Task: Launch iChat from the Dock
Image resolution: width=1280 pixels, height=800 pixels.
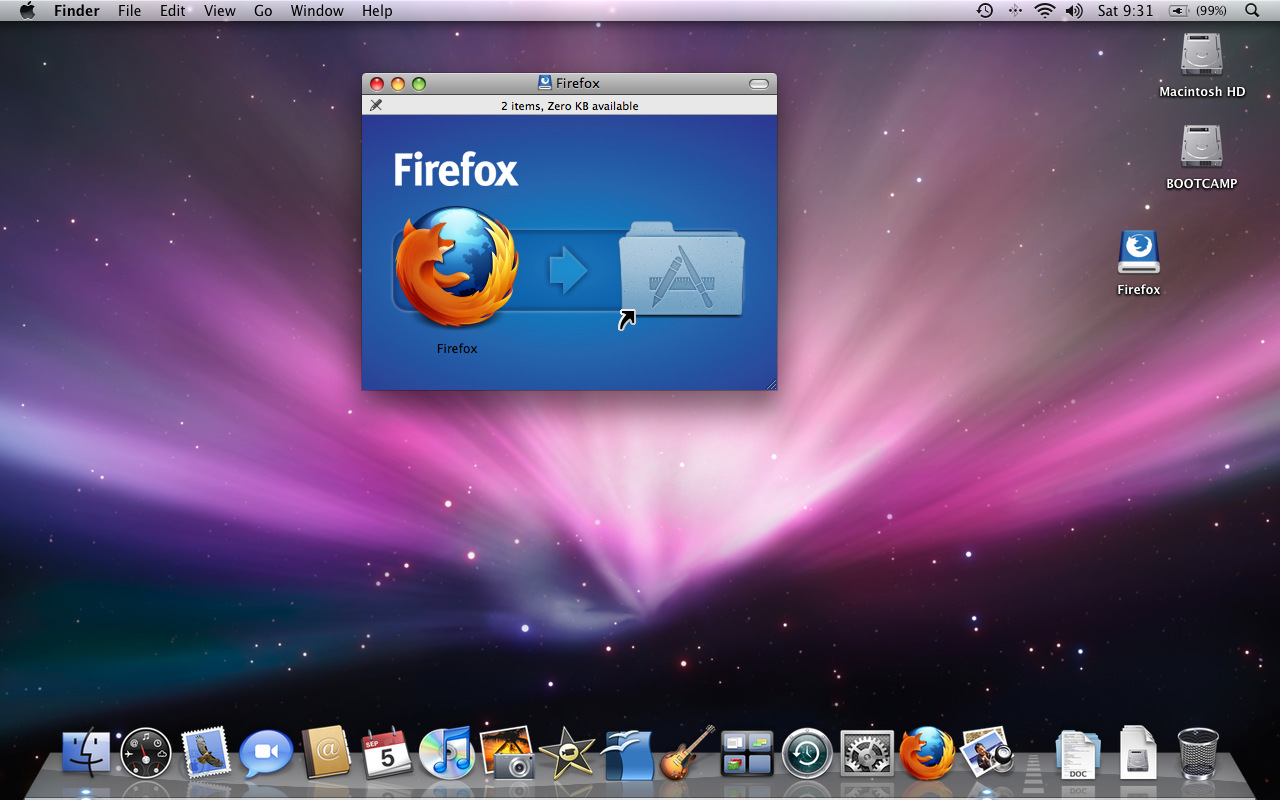Action: [x=266, y=752]
